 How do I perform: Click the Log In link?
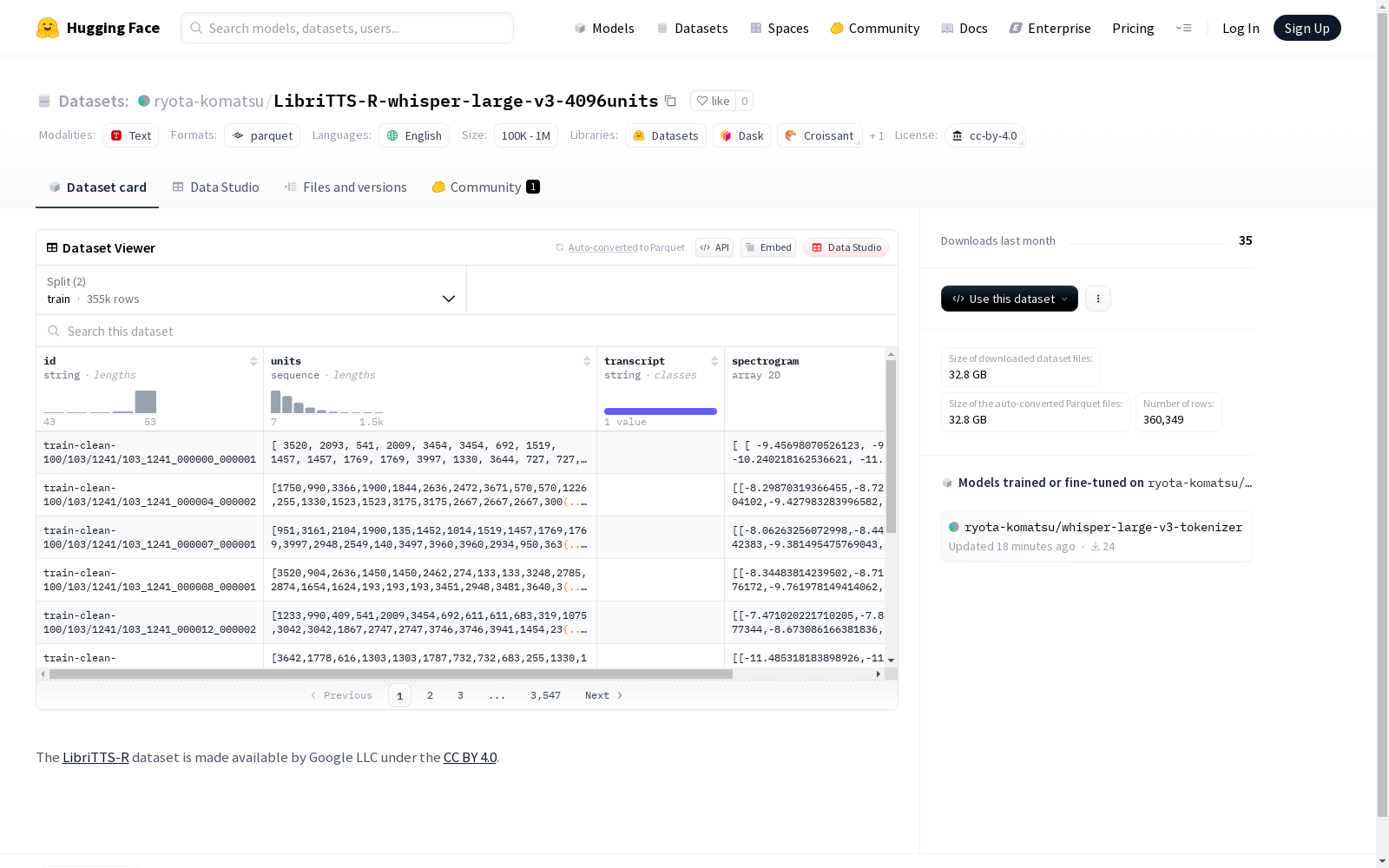point(1241,28)
